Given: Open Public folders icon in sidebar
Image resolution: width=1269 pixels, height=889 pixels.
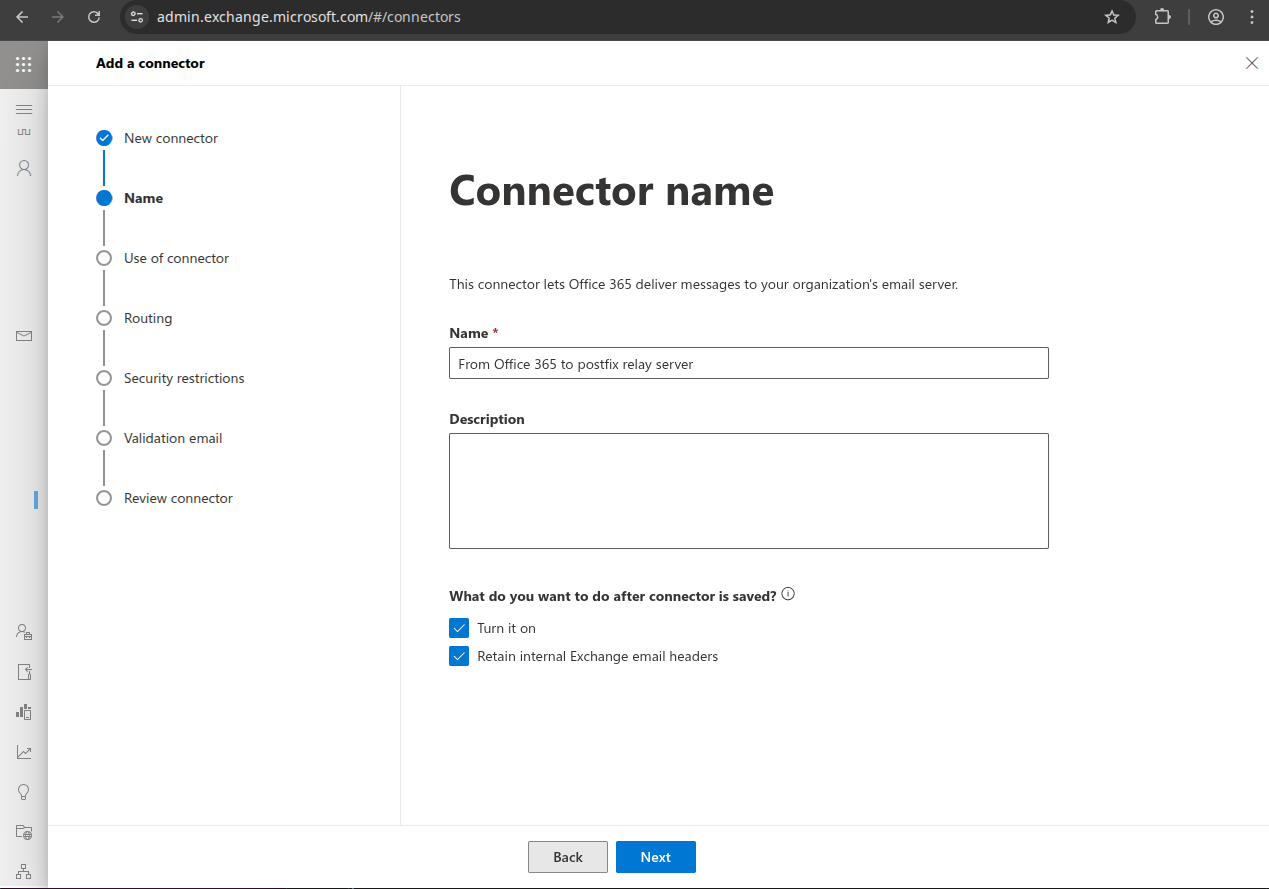Looking at the screenshot, I should tap(24, 832).
